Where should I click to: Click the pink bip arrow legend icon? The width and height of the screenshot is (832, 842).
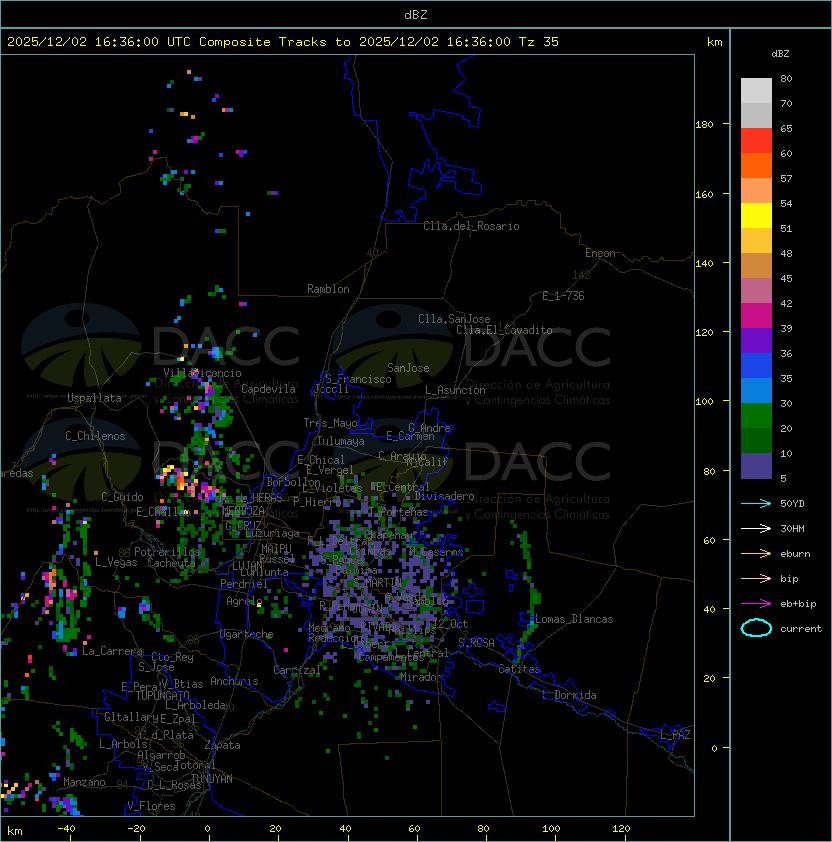coord(756,579)
